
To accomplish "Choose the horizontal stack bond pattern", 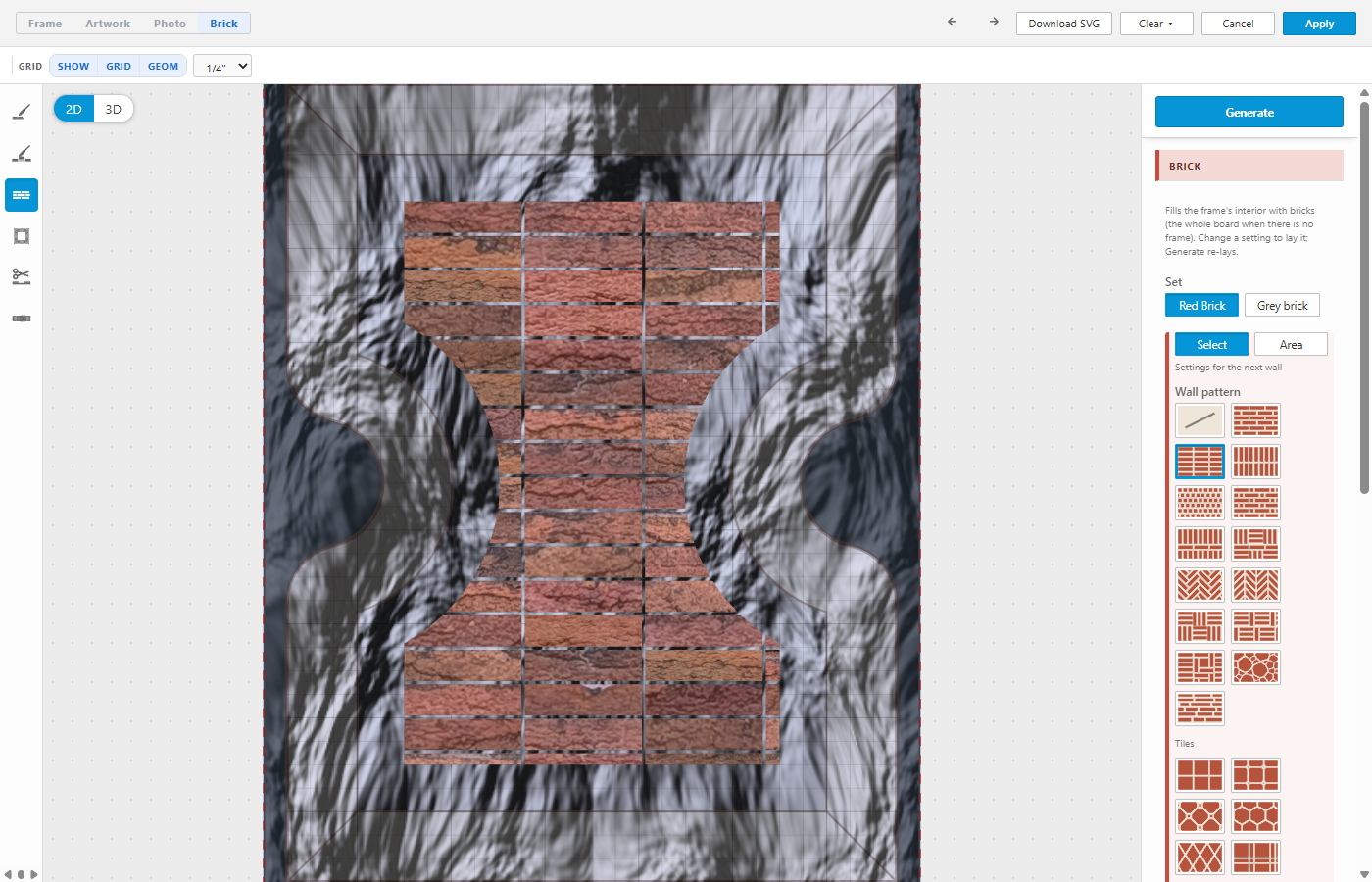I will pyautogui.click(x=1200, y=462).
